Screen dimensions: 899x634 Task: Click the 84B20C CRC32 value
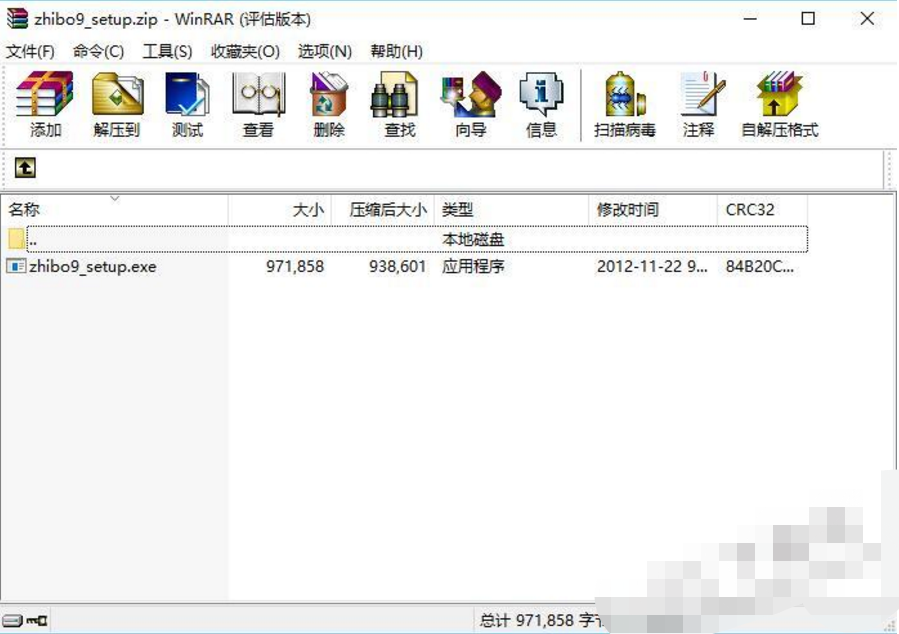coord(760,267)
